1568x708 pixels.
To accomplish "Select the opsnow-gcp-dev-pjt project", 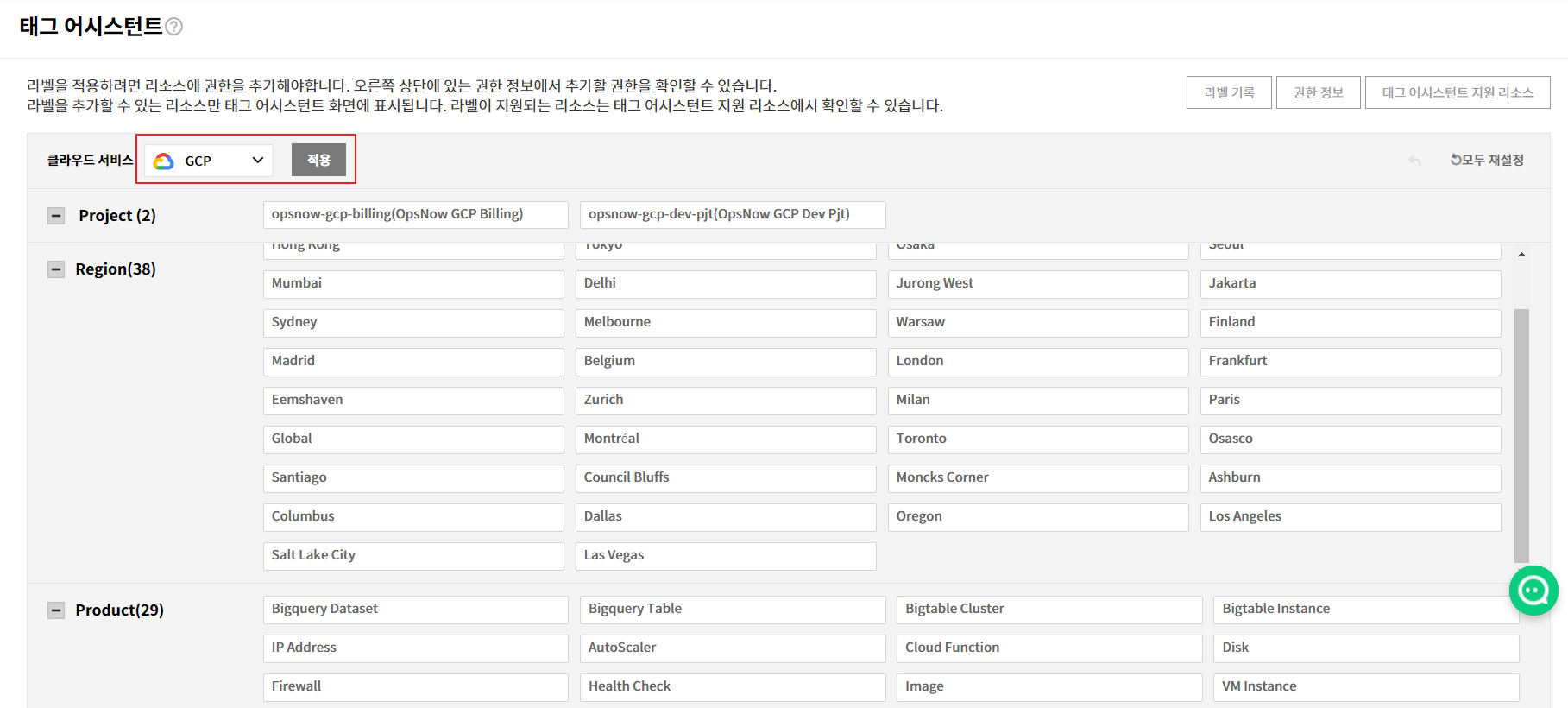I will click(732, 215).
